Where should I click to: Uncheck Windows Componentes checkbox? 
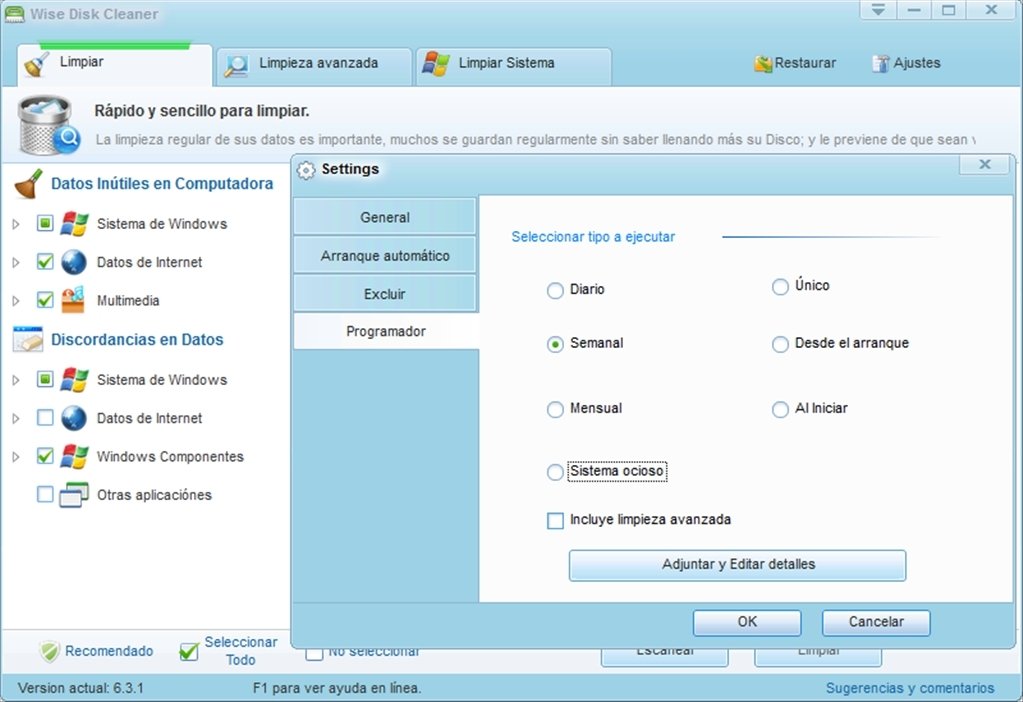click(45, 456)
